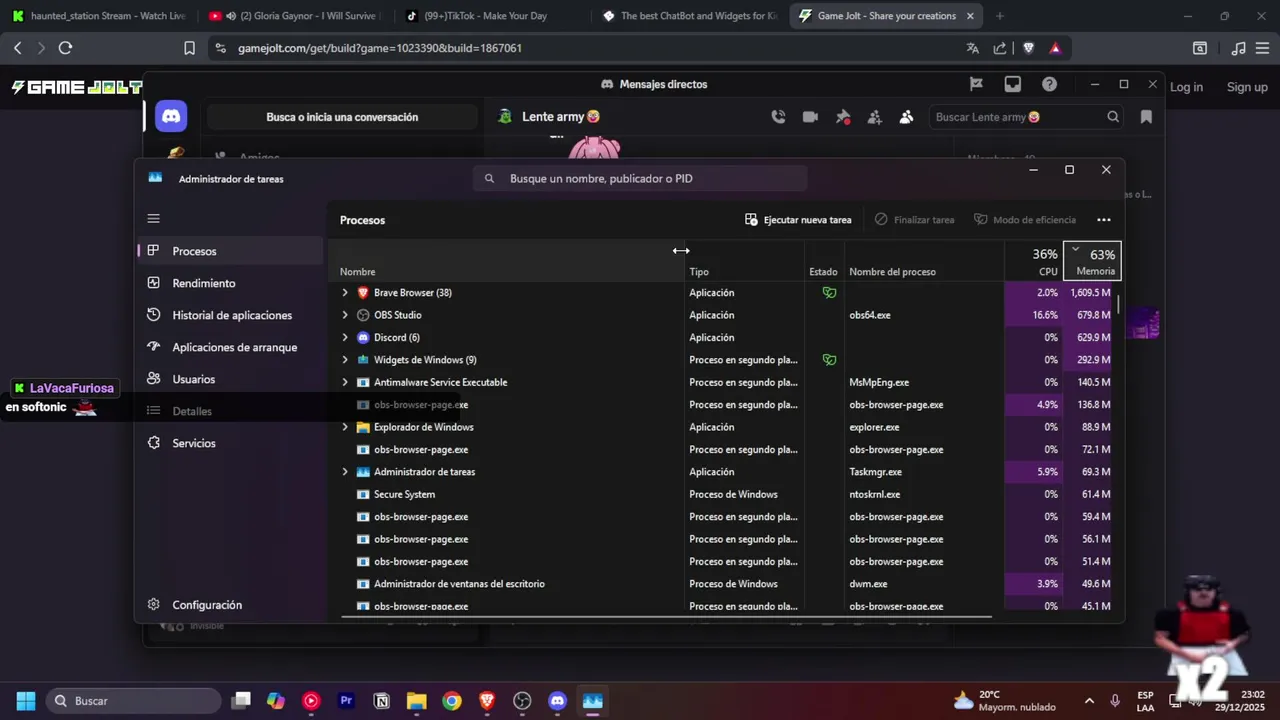Viewport: 1280px width, 720px height.
Task: Click the Finalizar tarea button
Action: [914, 220]
